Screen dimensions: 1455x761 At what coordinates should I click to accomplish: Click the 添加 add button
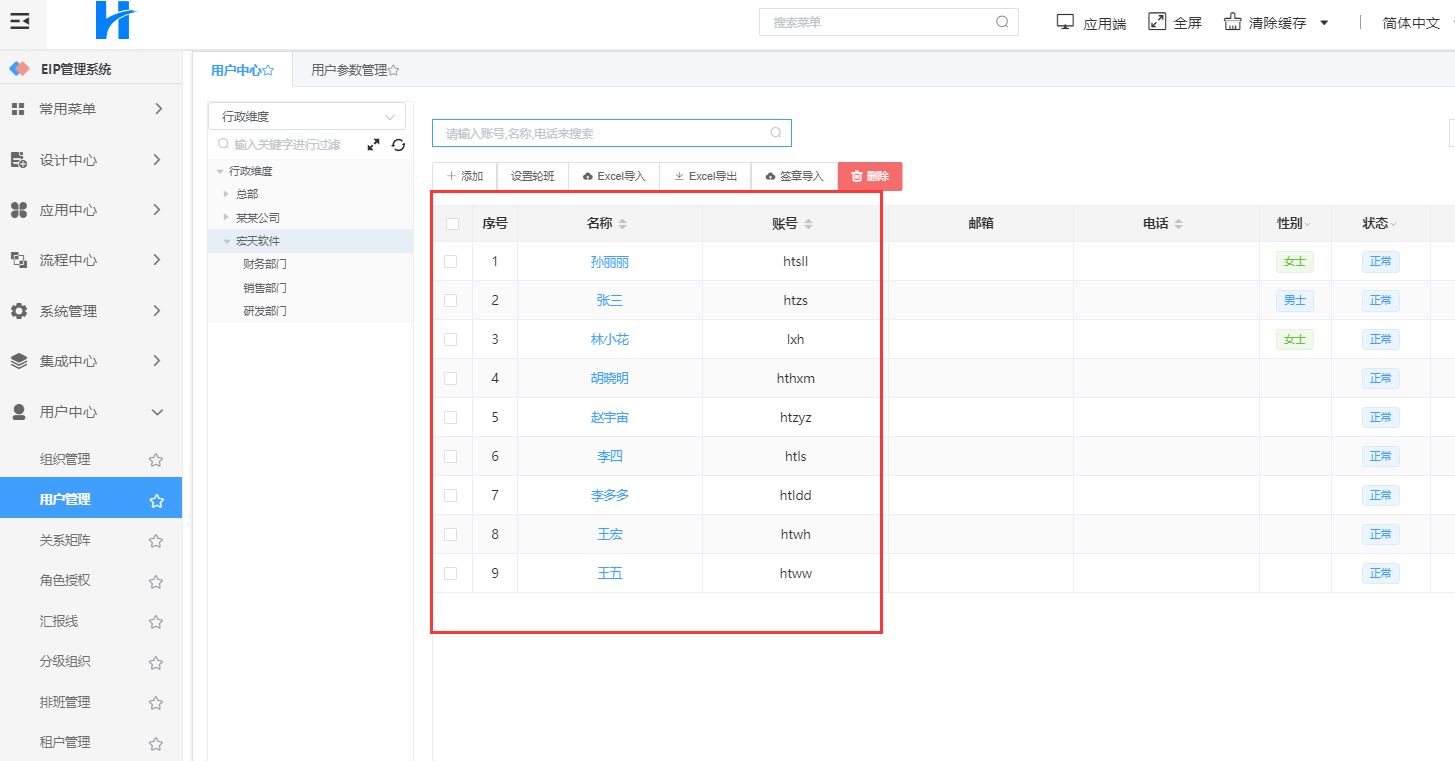464,176
